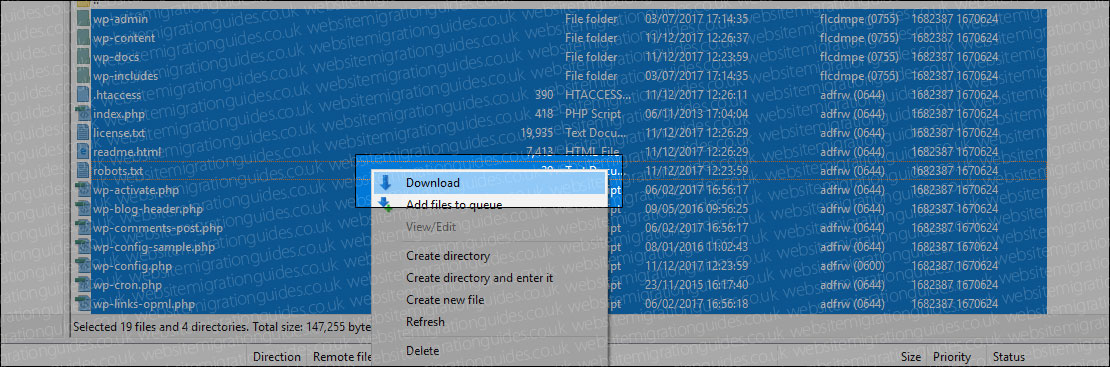Click the license.txt document icon
Image resolution: width=1110 pixels, height=367 pixels.
pyautogui.click(x=84, y=132)
